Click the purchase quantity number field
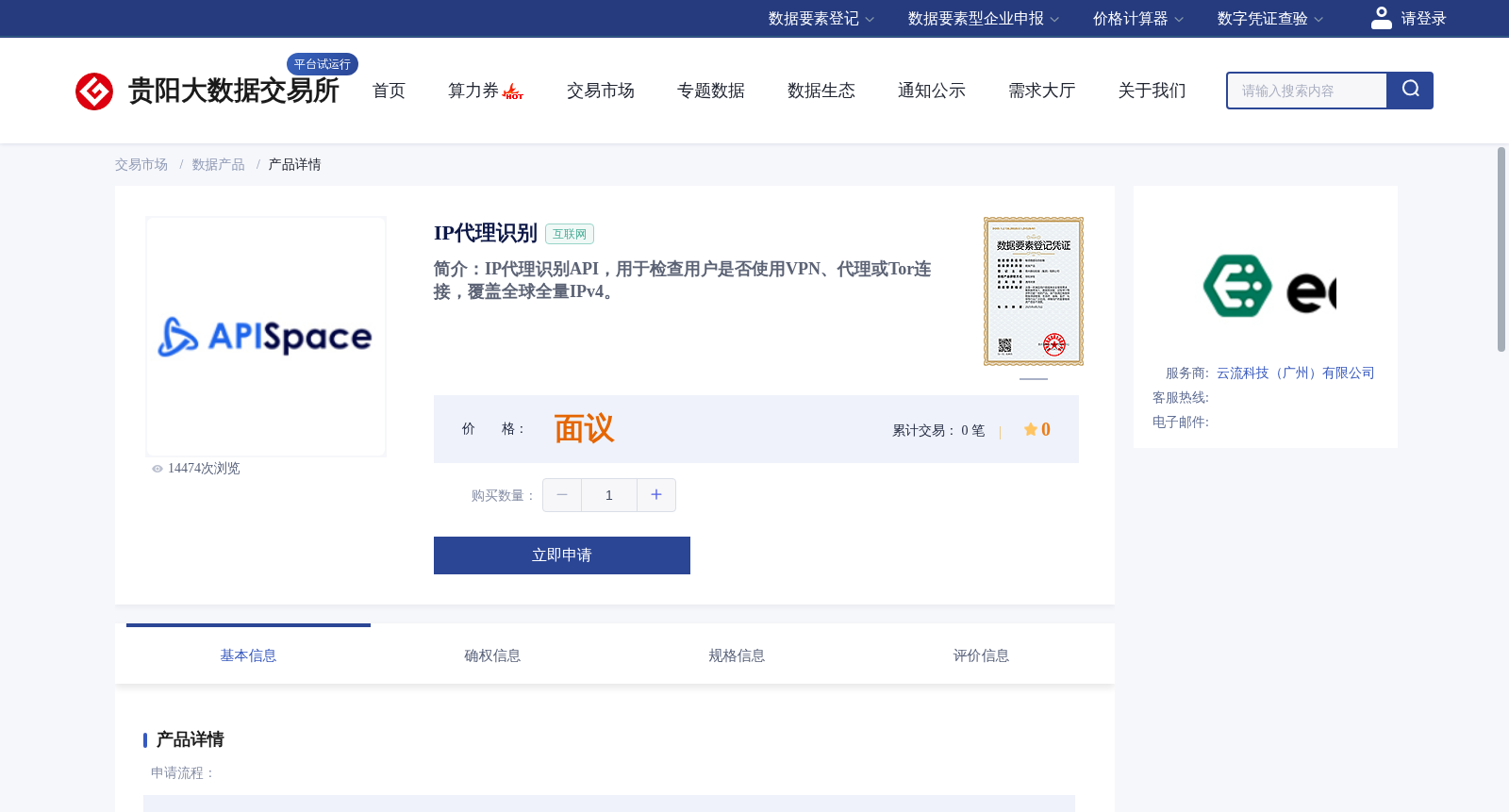The height and width of the screenshot is (812, 1509). 609,495
